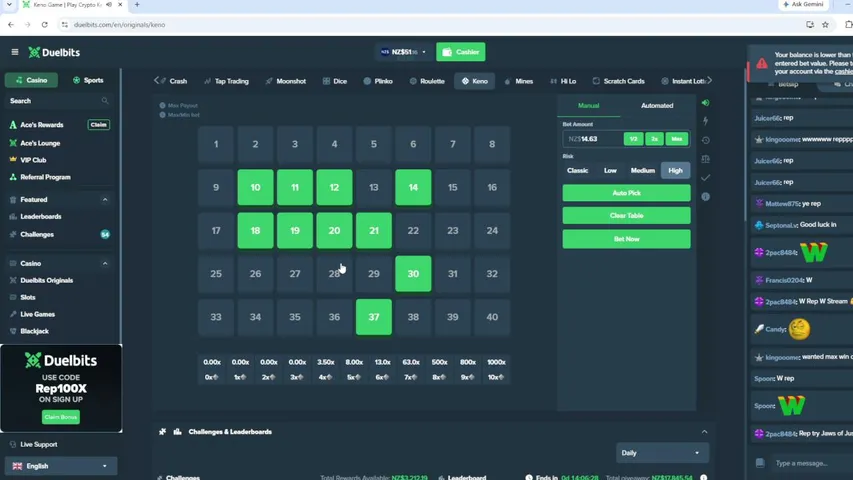Click the fairness scales icon
The width and height of the screenshot is (853, 480).
706,159
